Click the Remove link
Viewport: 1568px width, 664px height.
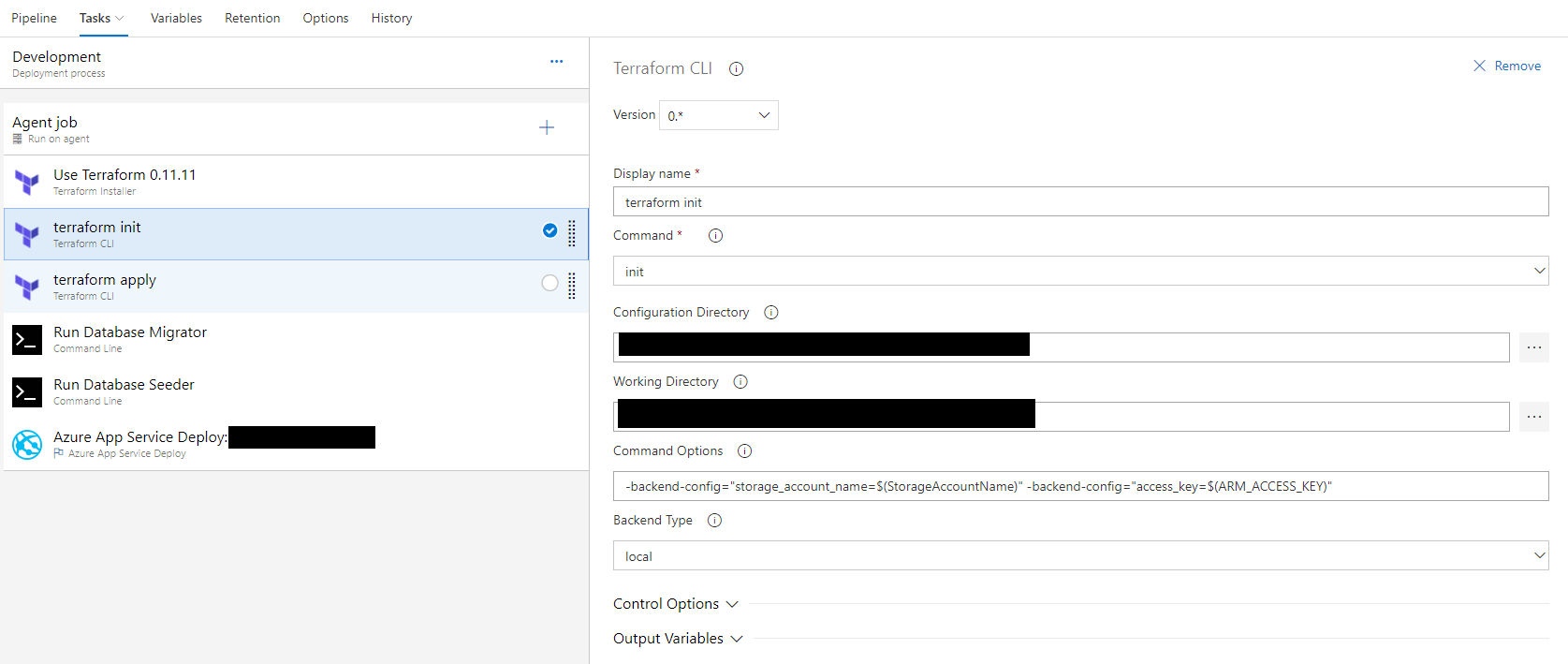coord(1517,66)
